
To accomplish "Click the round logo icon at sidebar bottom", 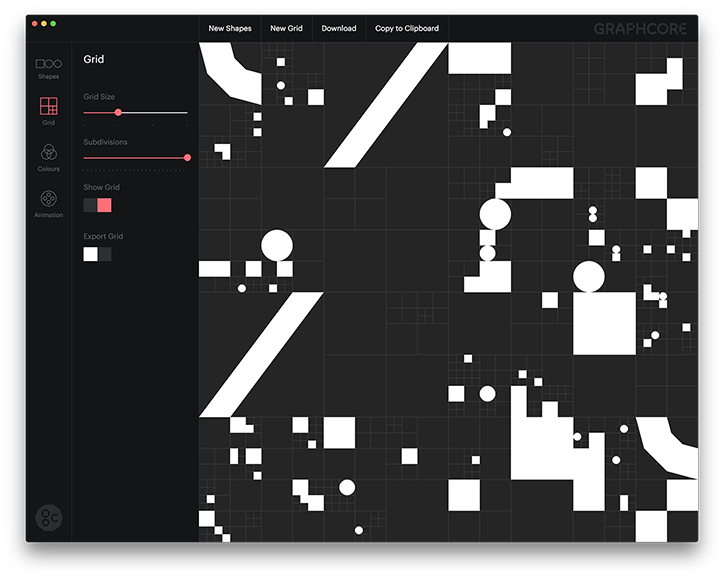I will 49,517.
